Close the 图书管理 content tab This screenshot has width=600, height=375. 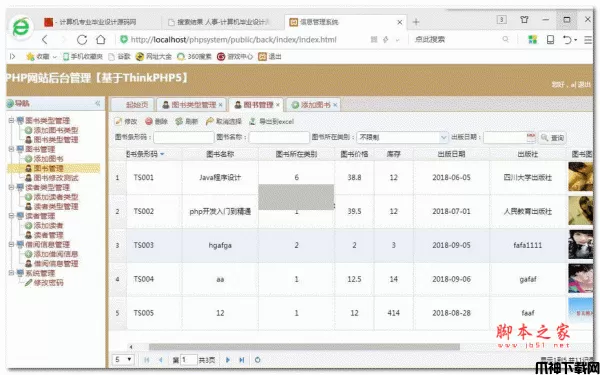(x=278, y=105)
